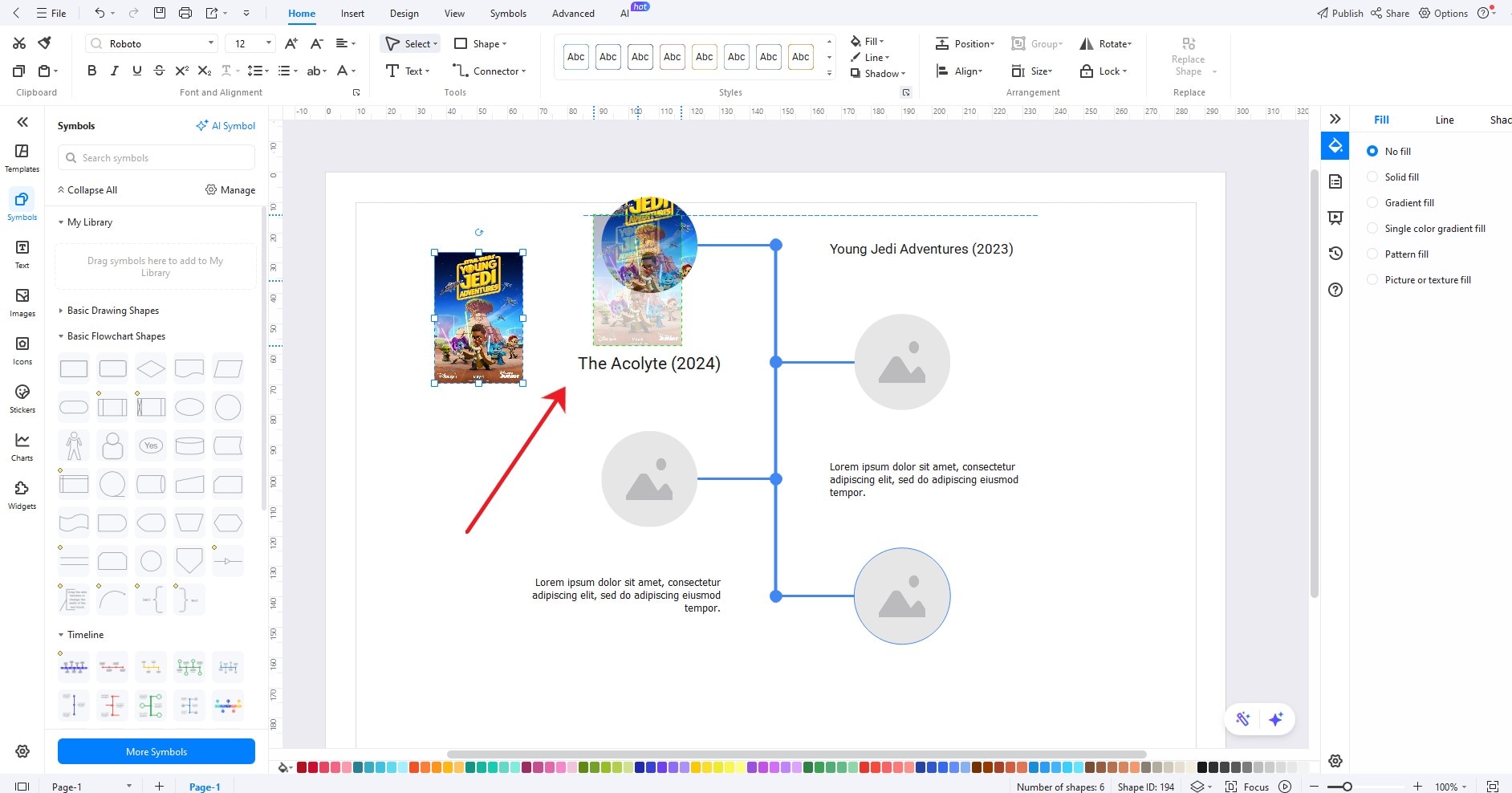This screenshot has width=1512, height=793.
Task: Open the Advanced ribbon tab
Action: 573,14
